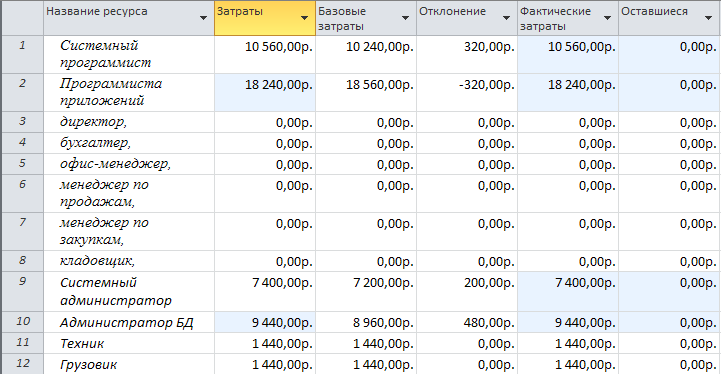Open the Название ресурса column filter dropdown
This screenshot has width=721, height=374.
[203, 18]
